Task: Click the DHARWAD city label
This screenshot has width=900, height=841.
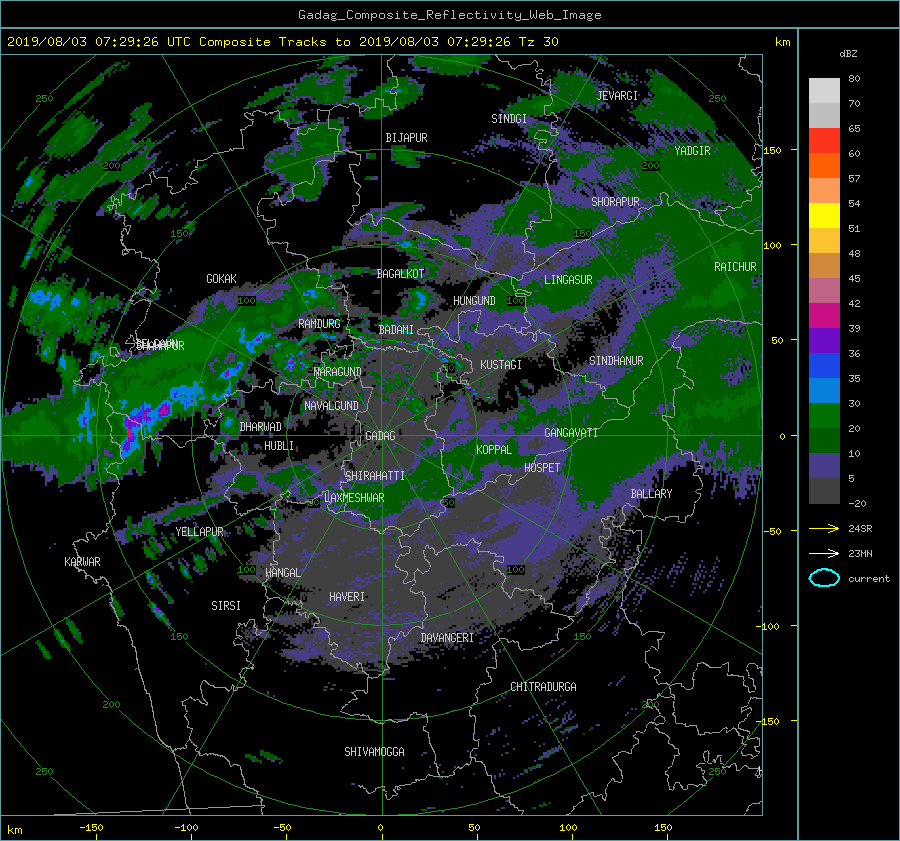Action: pos(261,427)
